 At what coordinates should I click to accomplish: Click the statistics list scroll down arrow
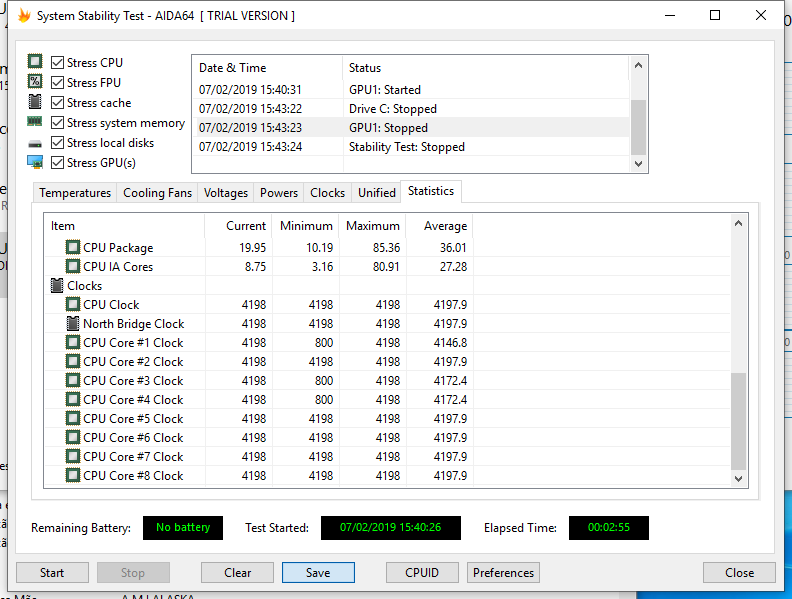tap(738, 479)
